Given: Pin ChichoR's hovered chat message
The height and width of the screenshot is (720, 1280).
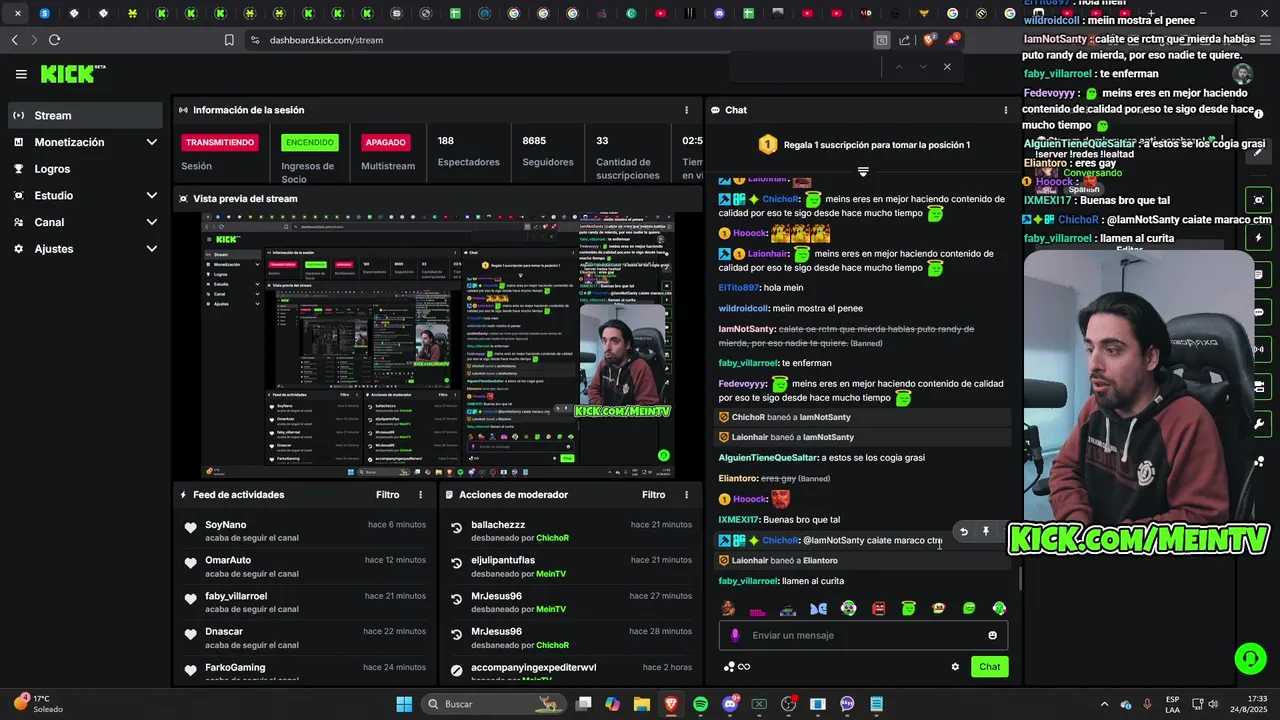Looking at the screenshot, I should [x=985, y=532].
